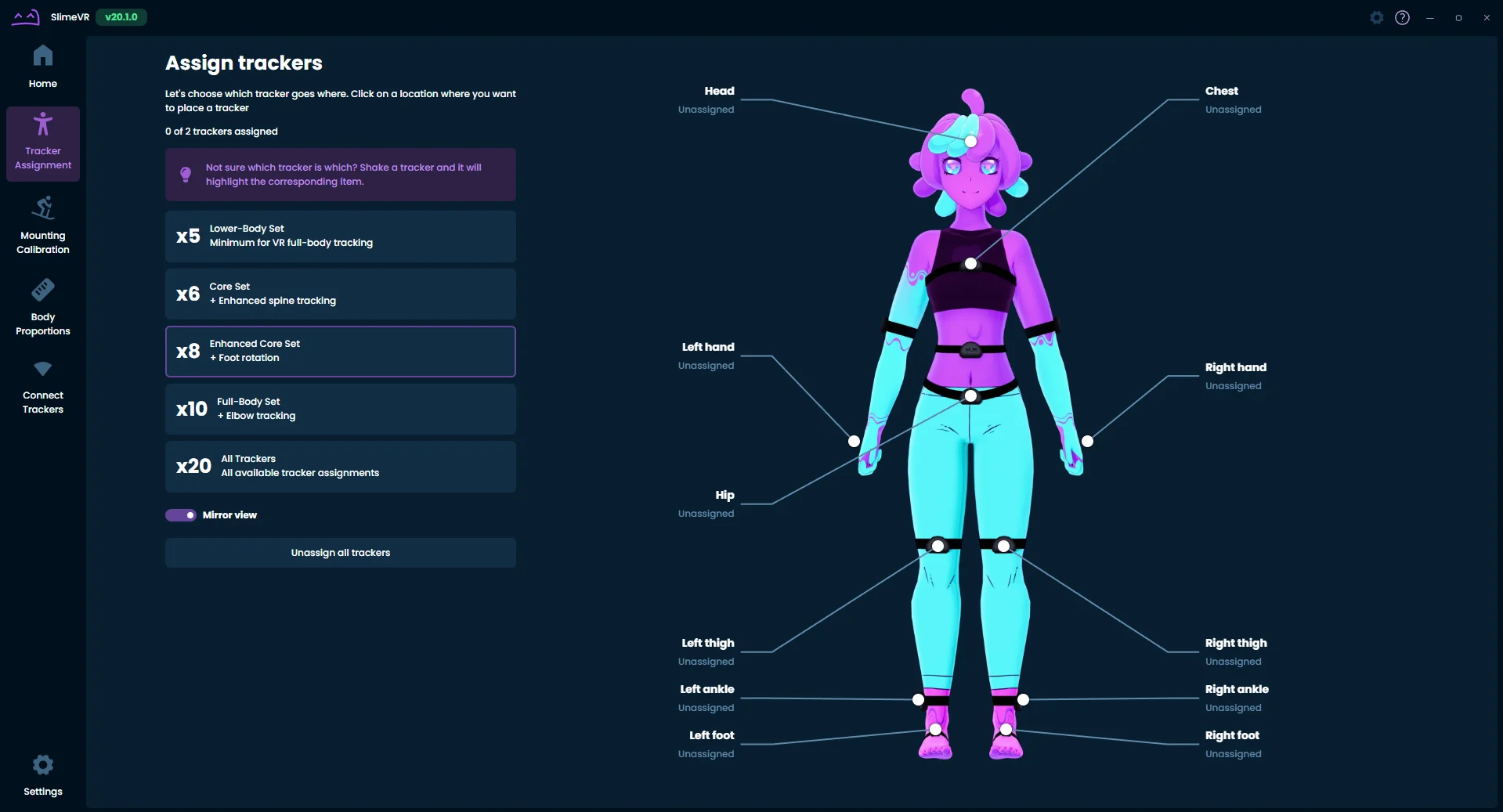Select the x6 Core Set option
1503x812 pixels.
[x=341, y=294]
